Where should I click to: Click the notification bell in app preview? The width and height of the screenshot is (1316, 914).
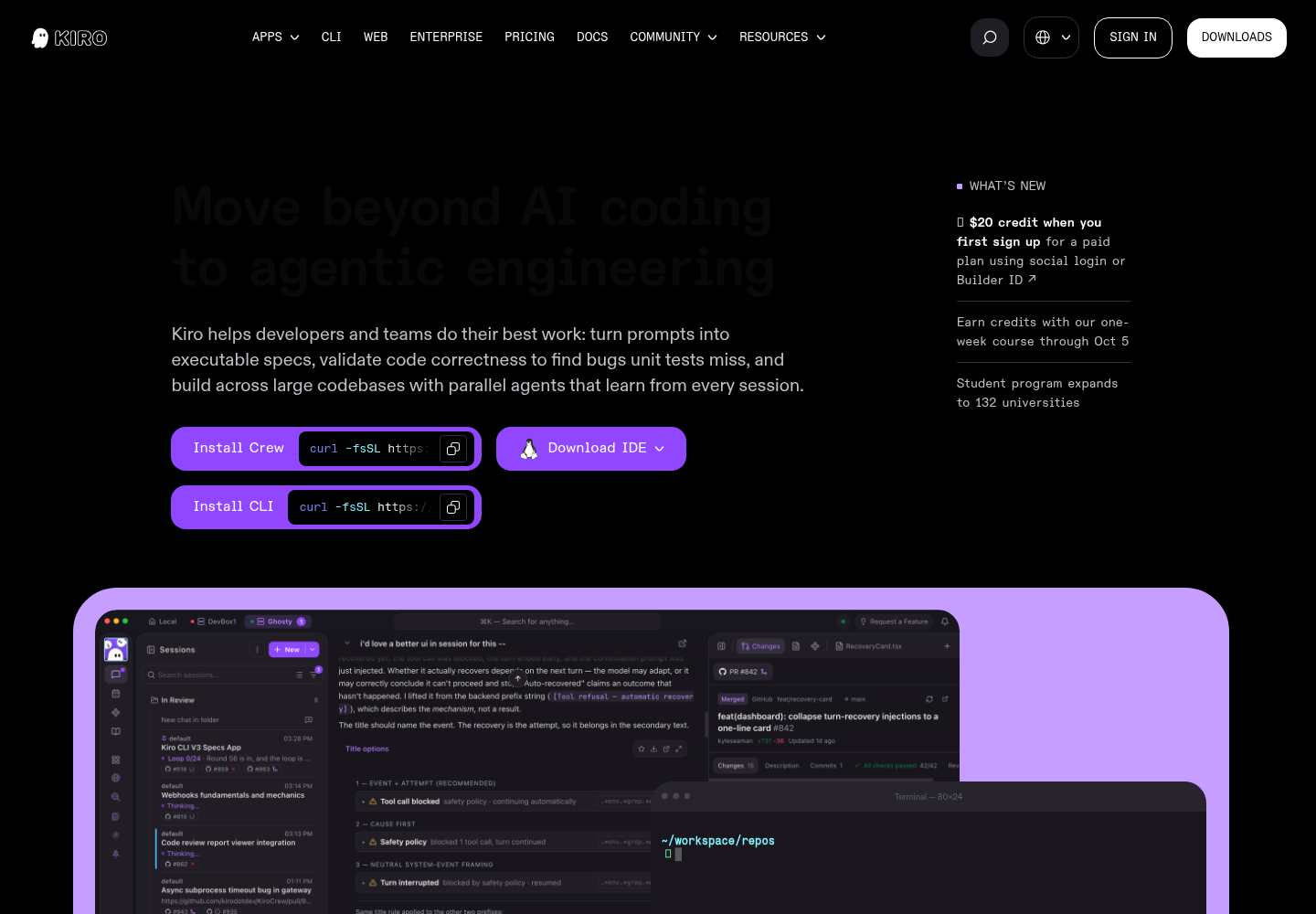click(944, 622)
